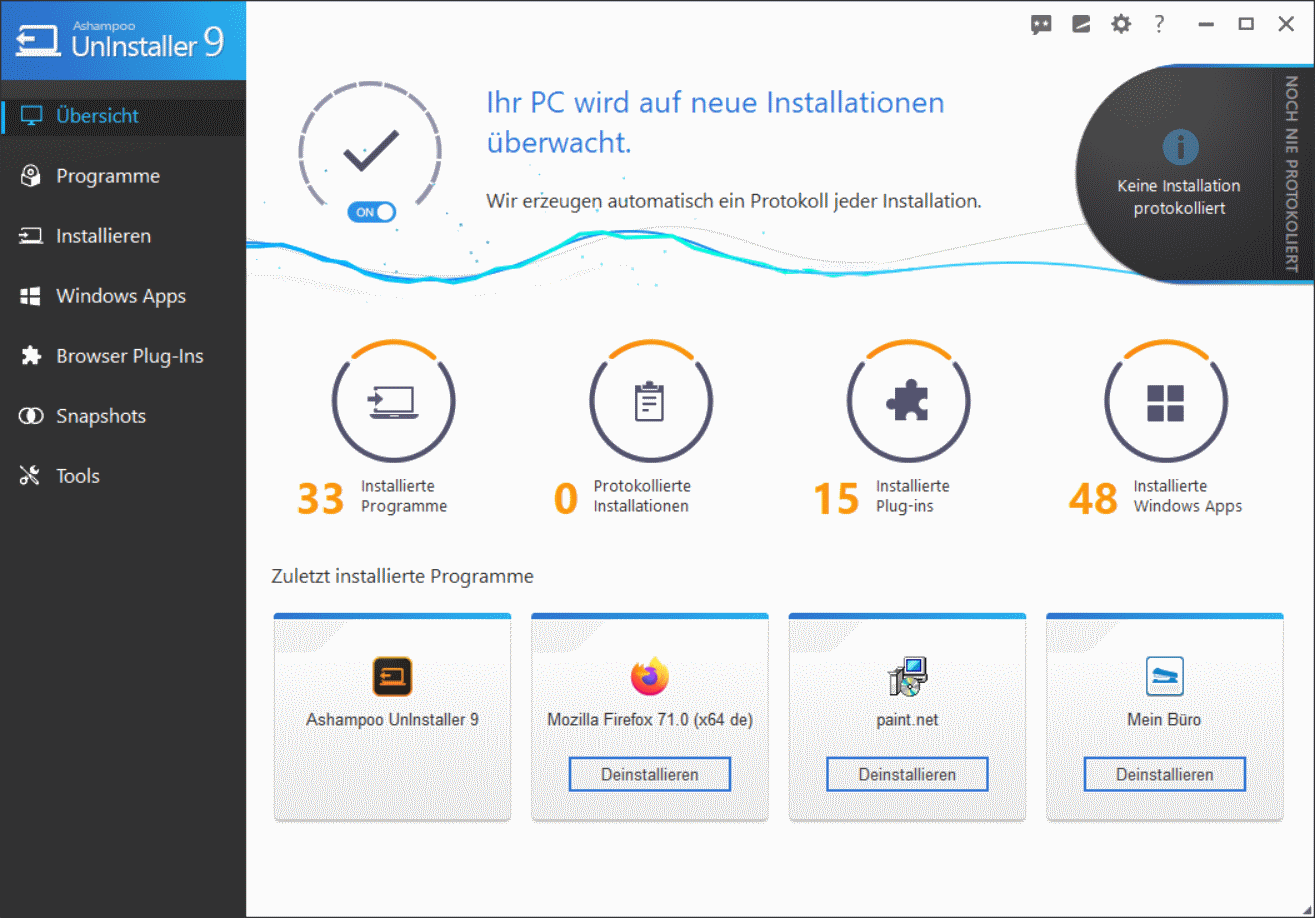Click the info icon in the protocol panel
Screen dimensions: 1315x918
coord(1180,148)
